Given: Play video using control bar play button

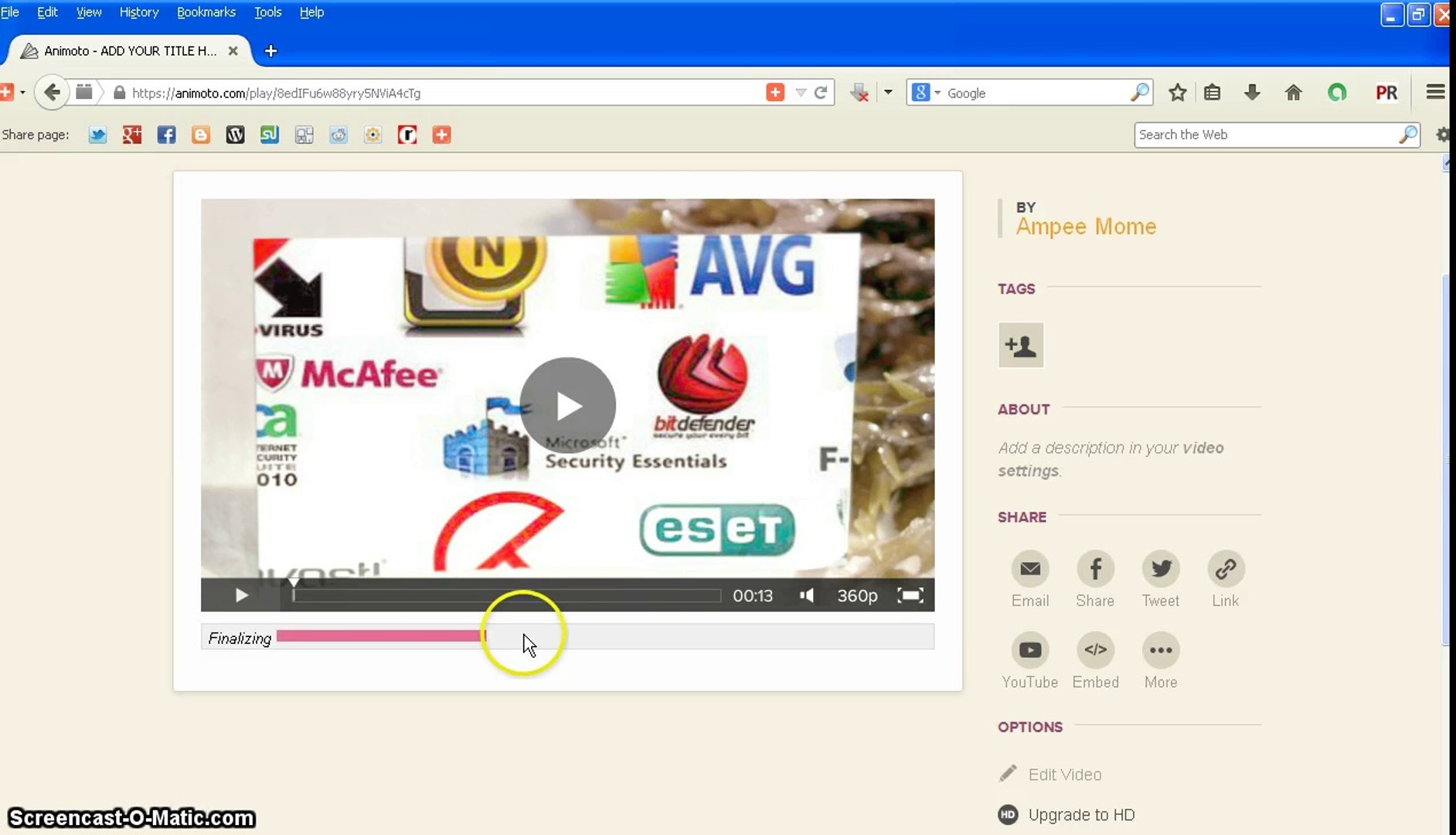Looking at the screenshot, I should tap(241, 595).
